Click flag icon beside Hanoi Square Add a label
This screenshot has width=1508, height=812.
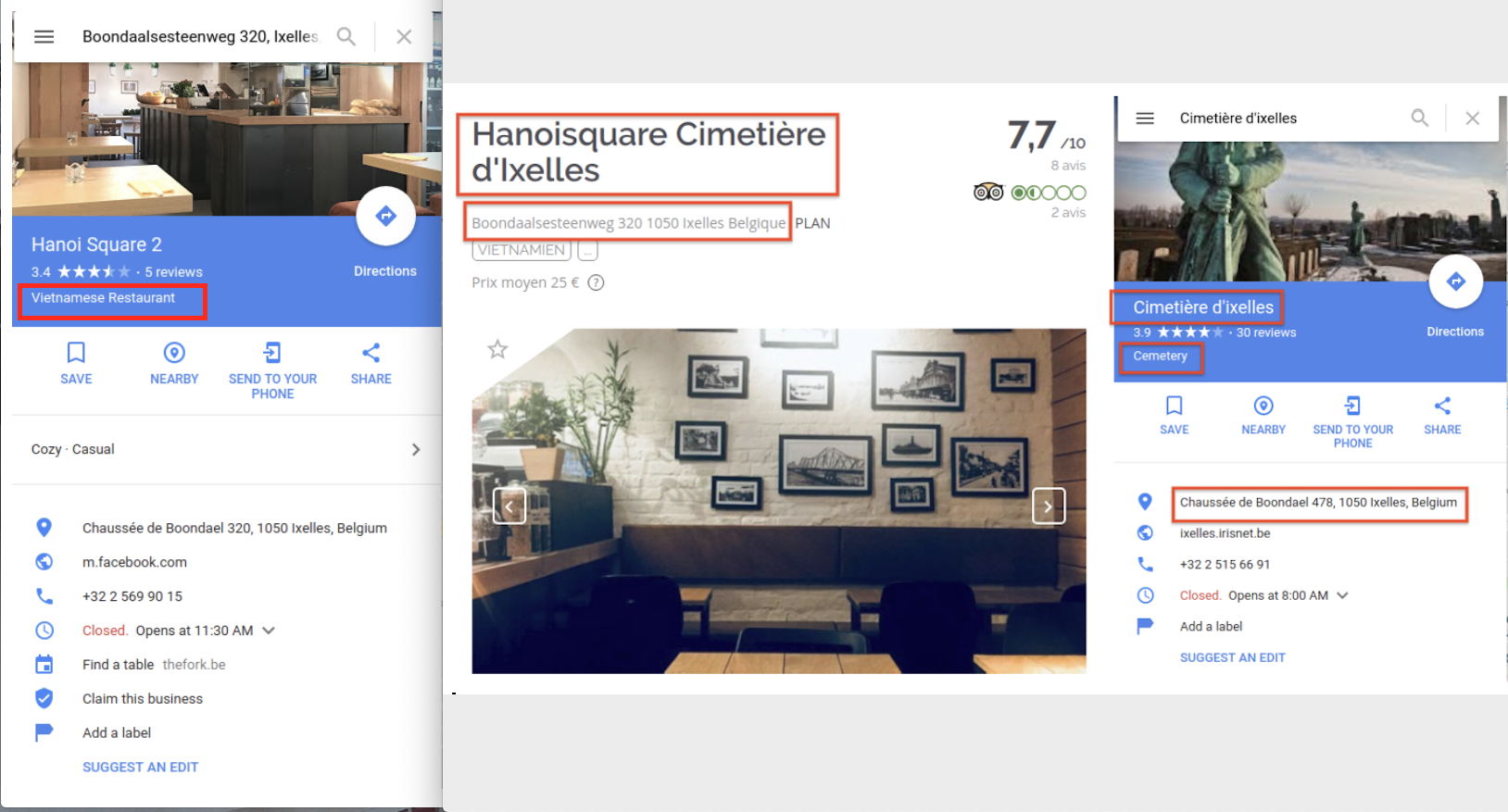click(44, 732)
